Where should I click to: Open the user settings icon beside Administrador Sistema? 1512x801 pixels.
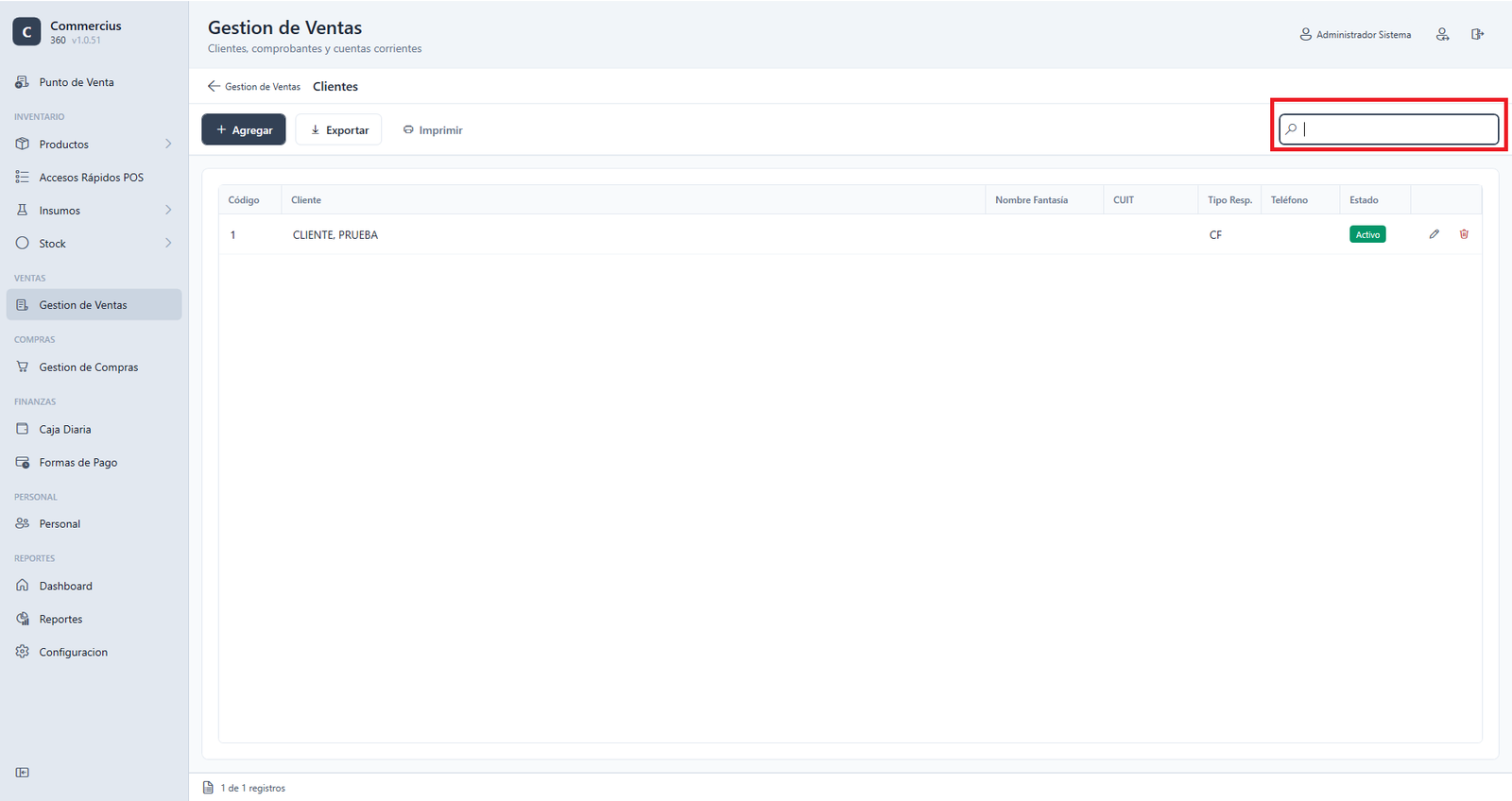[1442, 34]
